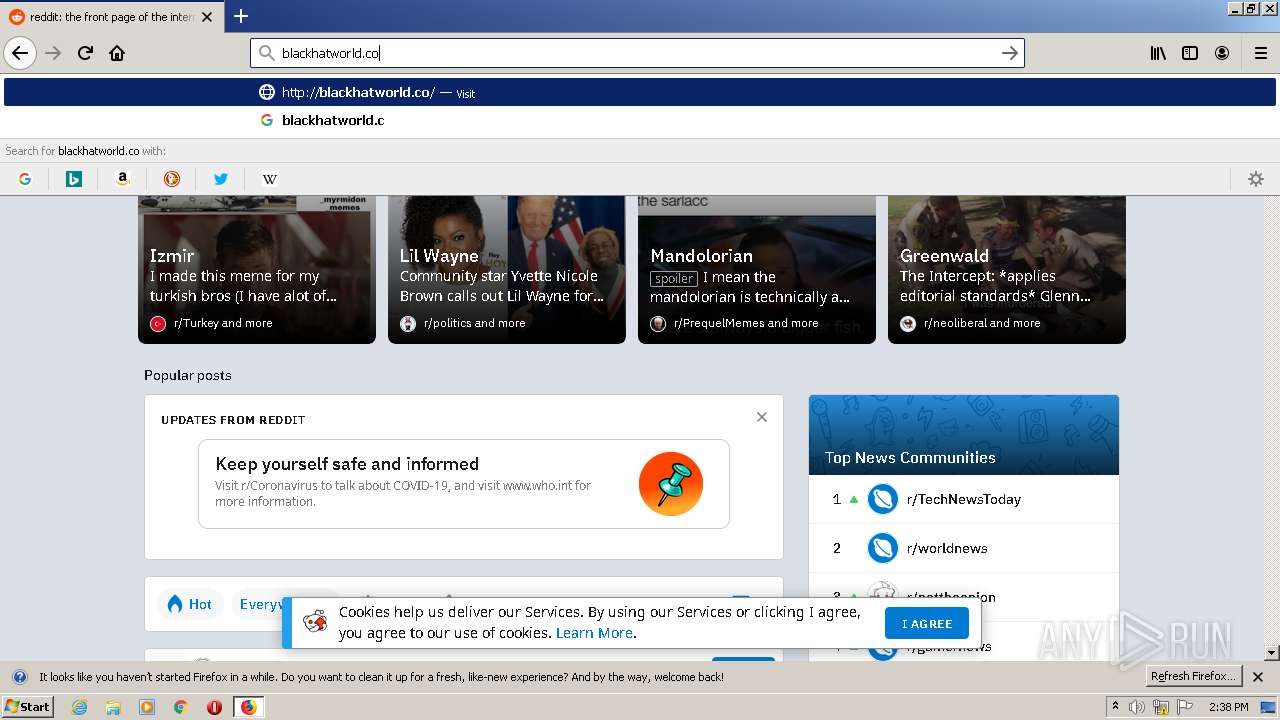Viewport: 1280px width, 720px height.
Task: Search with Twitter one-off engine icon
Action: point(221,179)
